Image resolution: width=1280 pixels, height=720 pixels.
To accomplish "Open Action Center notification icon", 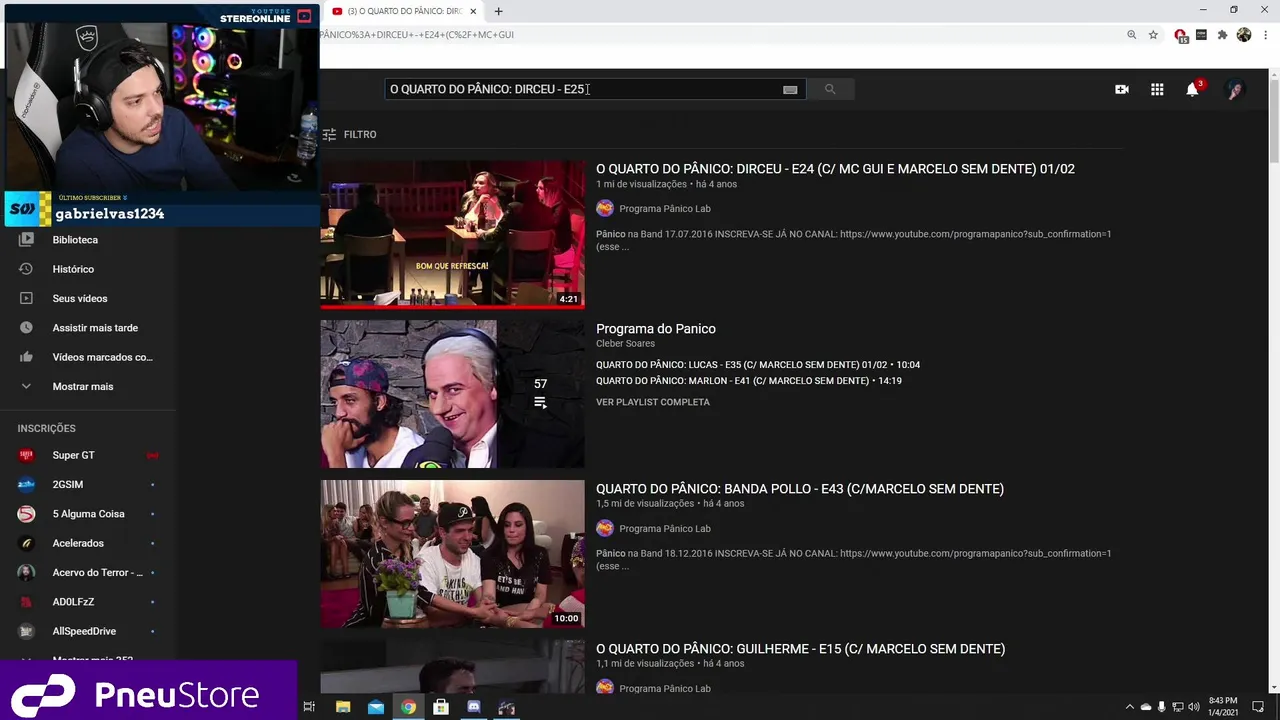I will pos(1258,707).
